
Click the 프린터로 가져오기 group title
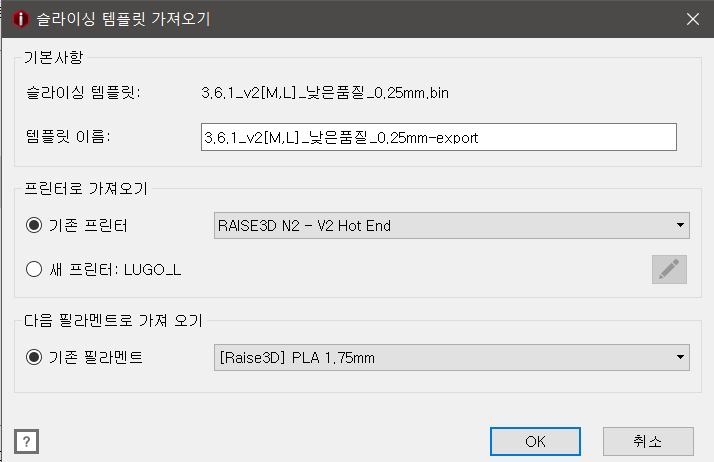86,188
